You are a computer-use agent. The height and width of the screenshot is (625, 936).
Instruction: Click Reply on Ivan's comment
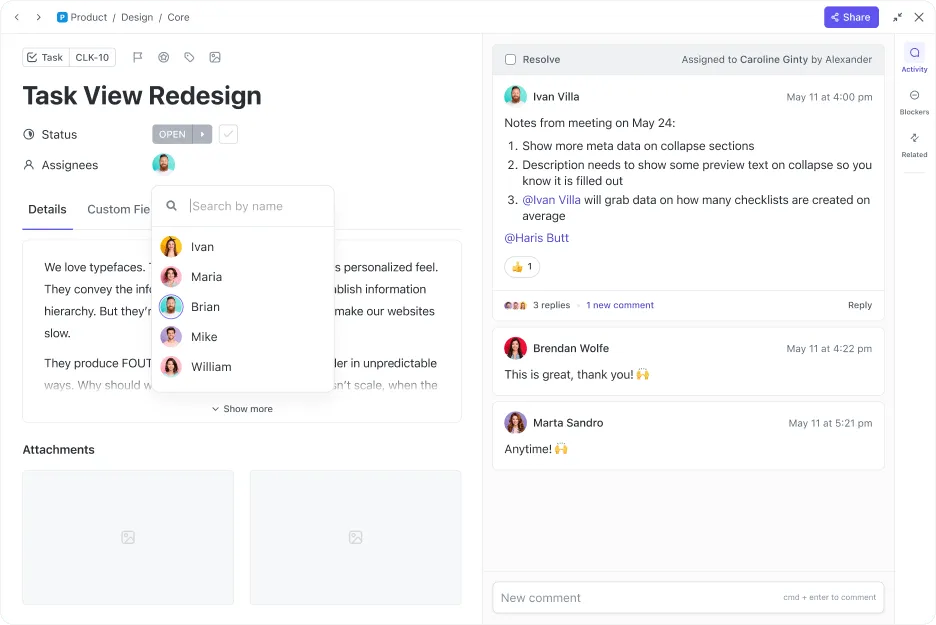[x=860, y=305]
